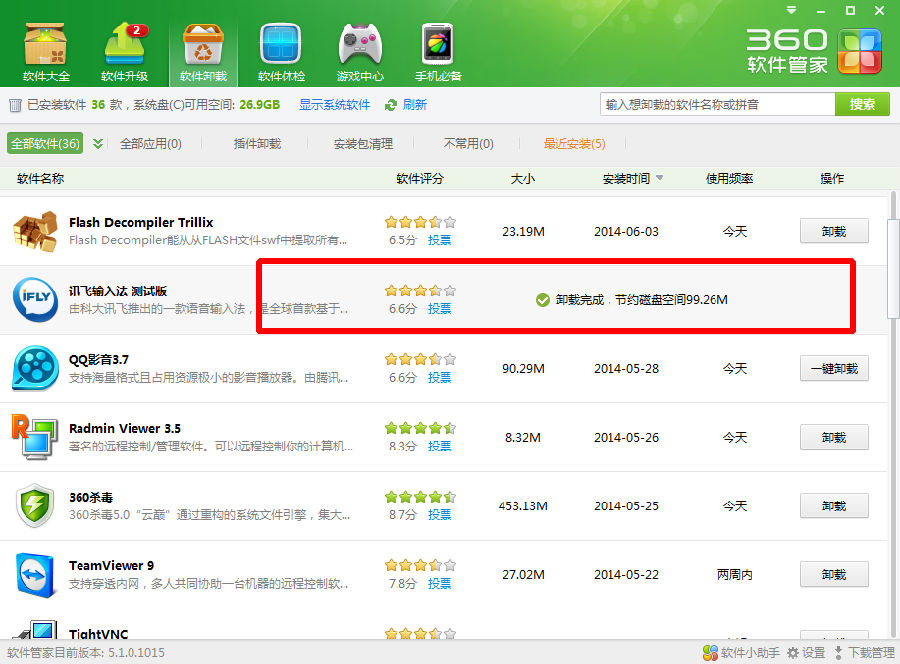Screen dimensions: 900x664
Task: Sort by 安装时间 column arrow
Action: [x=660, y=178]
